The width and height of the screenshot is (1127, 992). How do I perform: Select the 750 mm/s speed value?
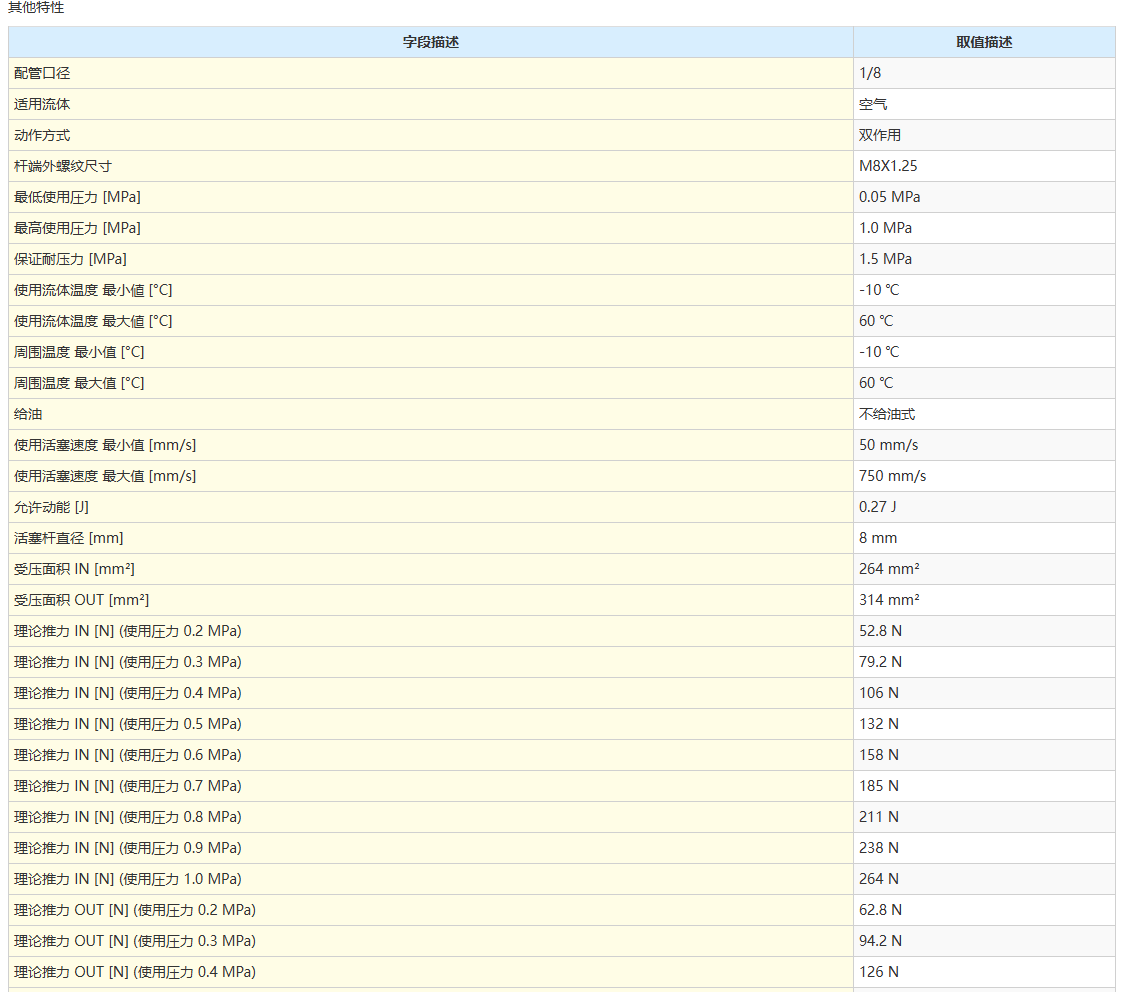(892, 476)
